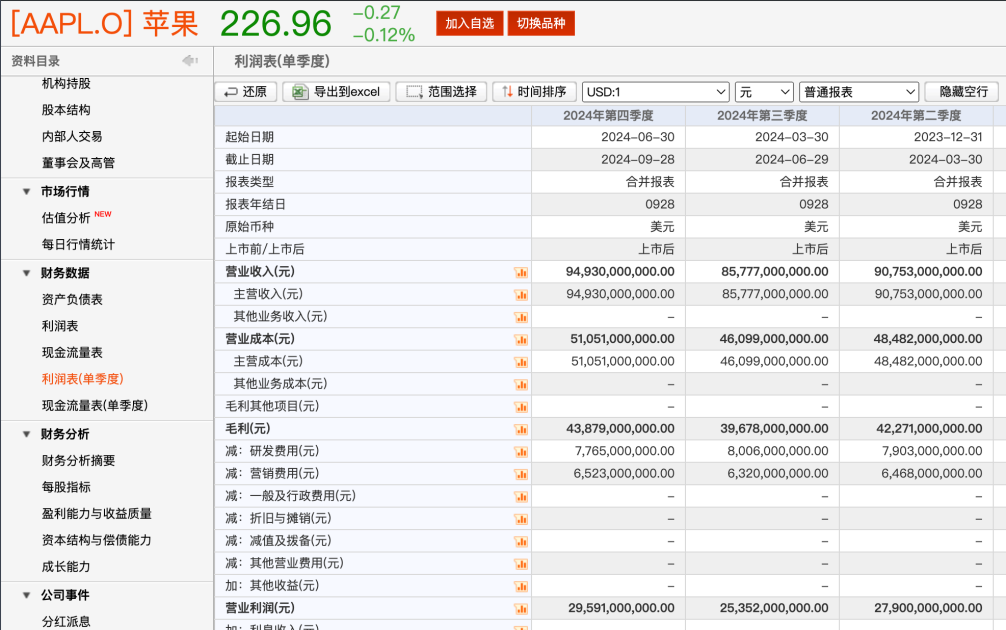Open chart icon for 研发费用(元) row
This screenshot has width=1006, height=630.
pos(521,452)
